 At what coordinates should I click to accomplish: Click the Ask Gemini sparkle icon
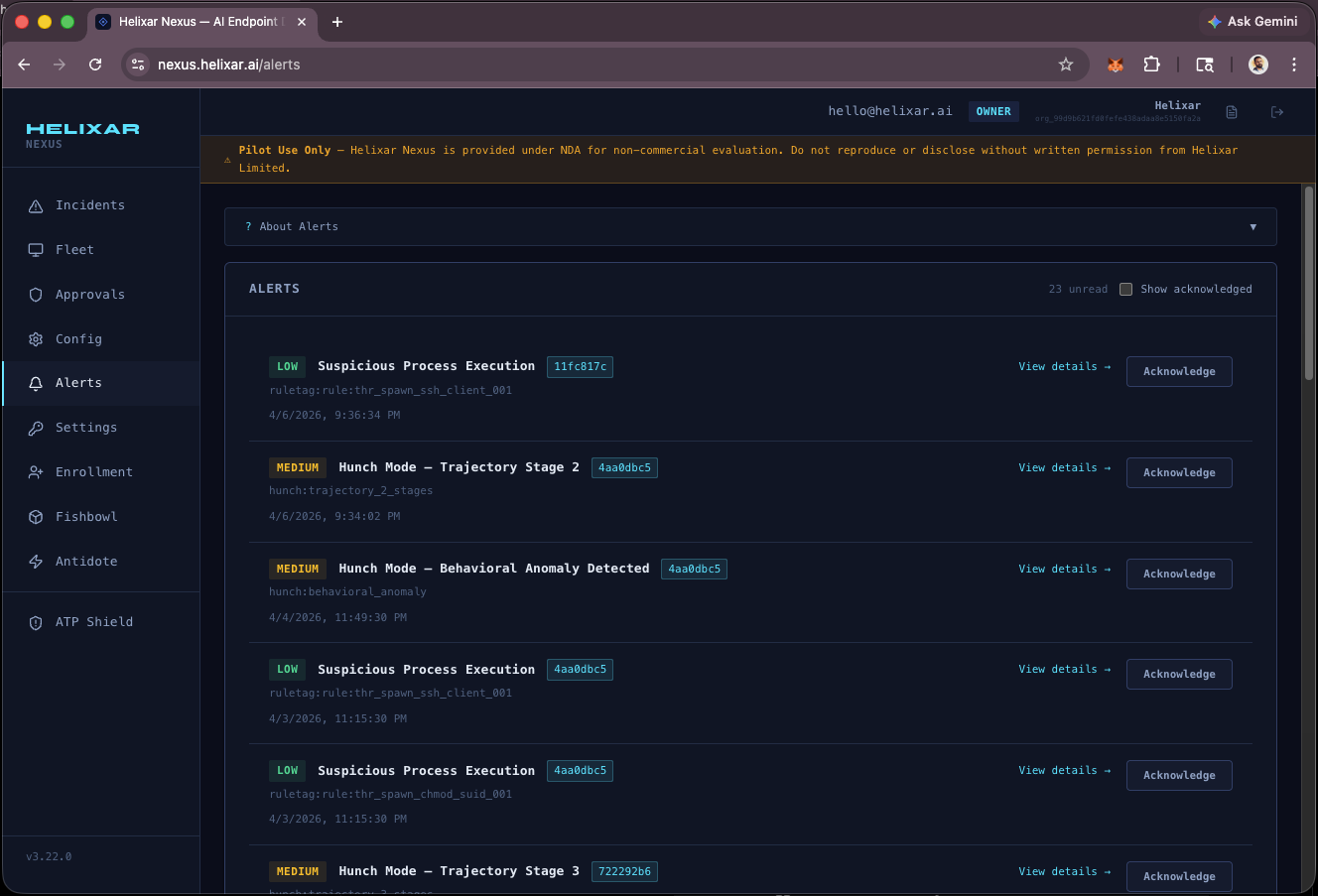pos(1213,21)
